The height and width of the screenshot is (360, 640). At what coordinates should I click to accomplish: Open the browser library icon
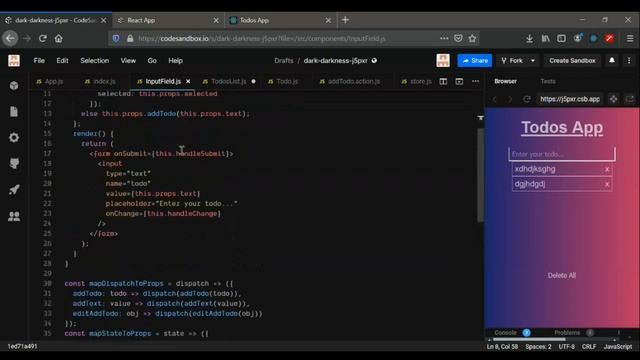pos(546,38)
